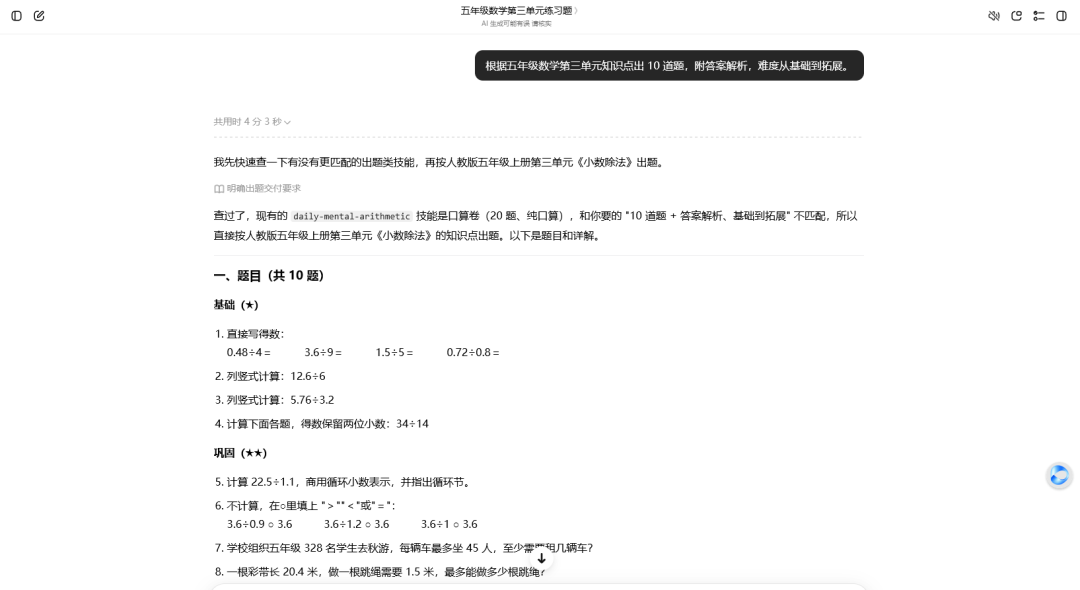Jump to bottom with the down-arrow button
Viewport: 1080px width, 590px height.
pos(541,558)
